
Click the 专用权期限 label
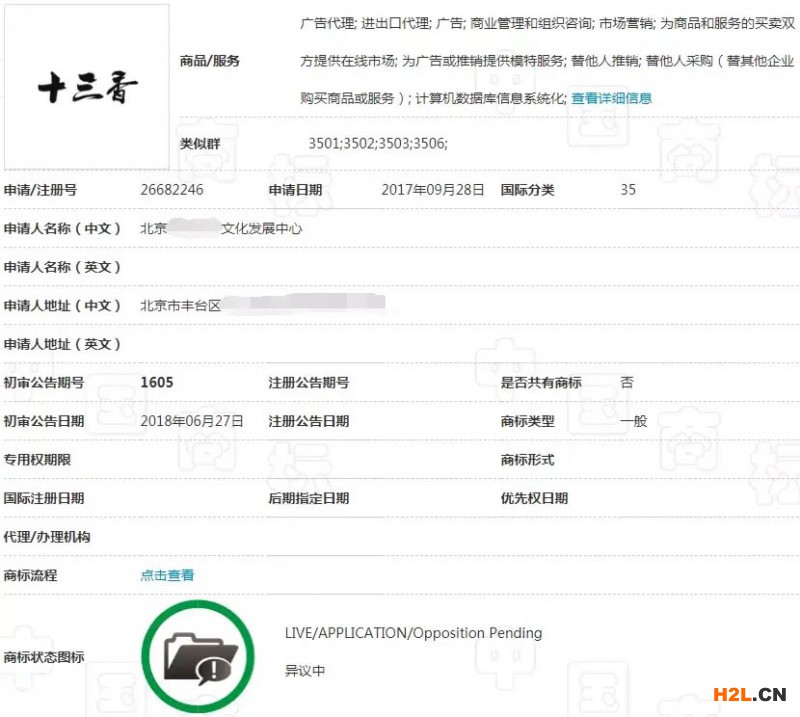pos(37,459)
